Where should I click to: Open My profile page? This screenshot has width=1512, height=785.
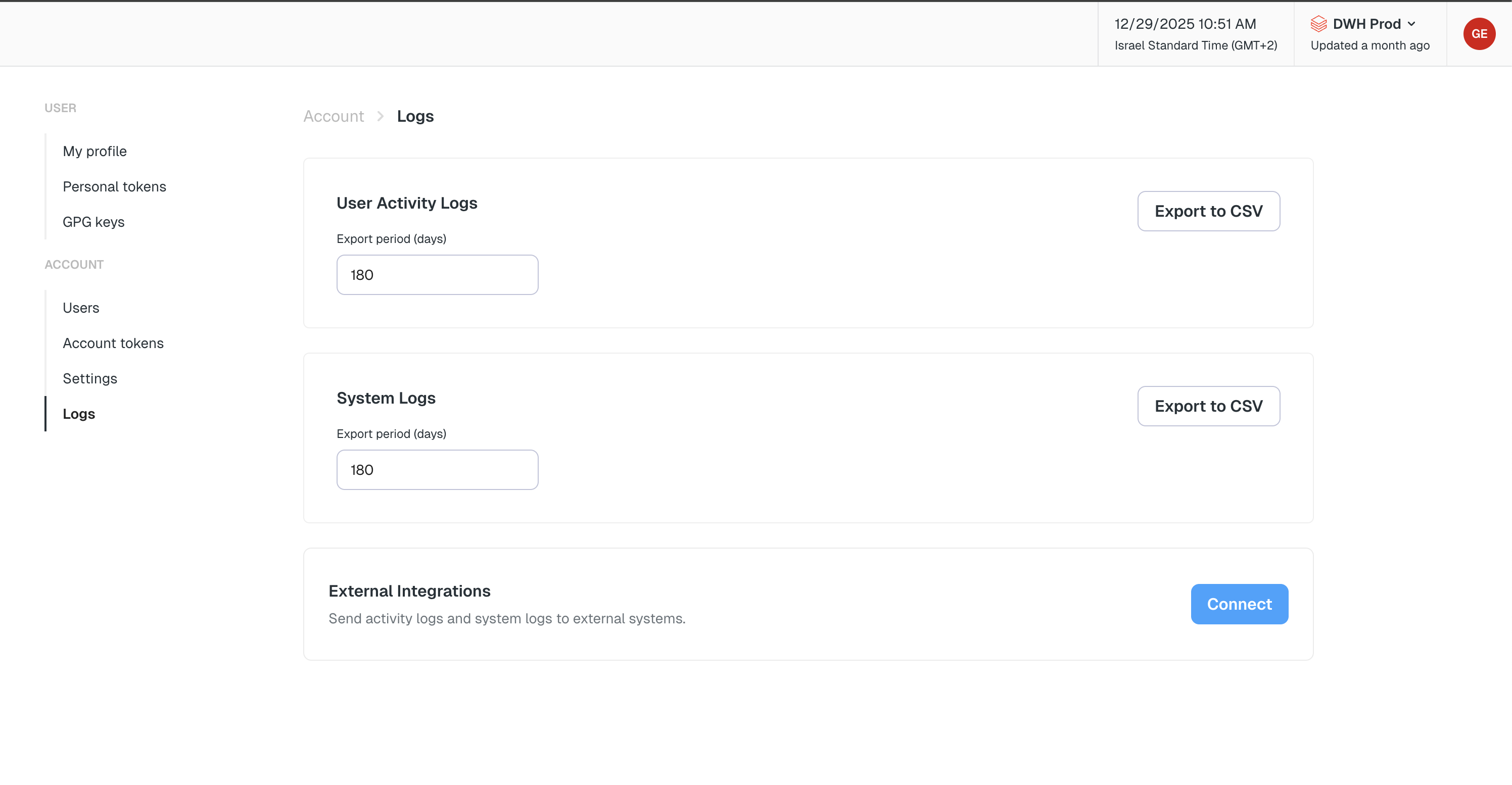coord(94,152)
